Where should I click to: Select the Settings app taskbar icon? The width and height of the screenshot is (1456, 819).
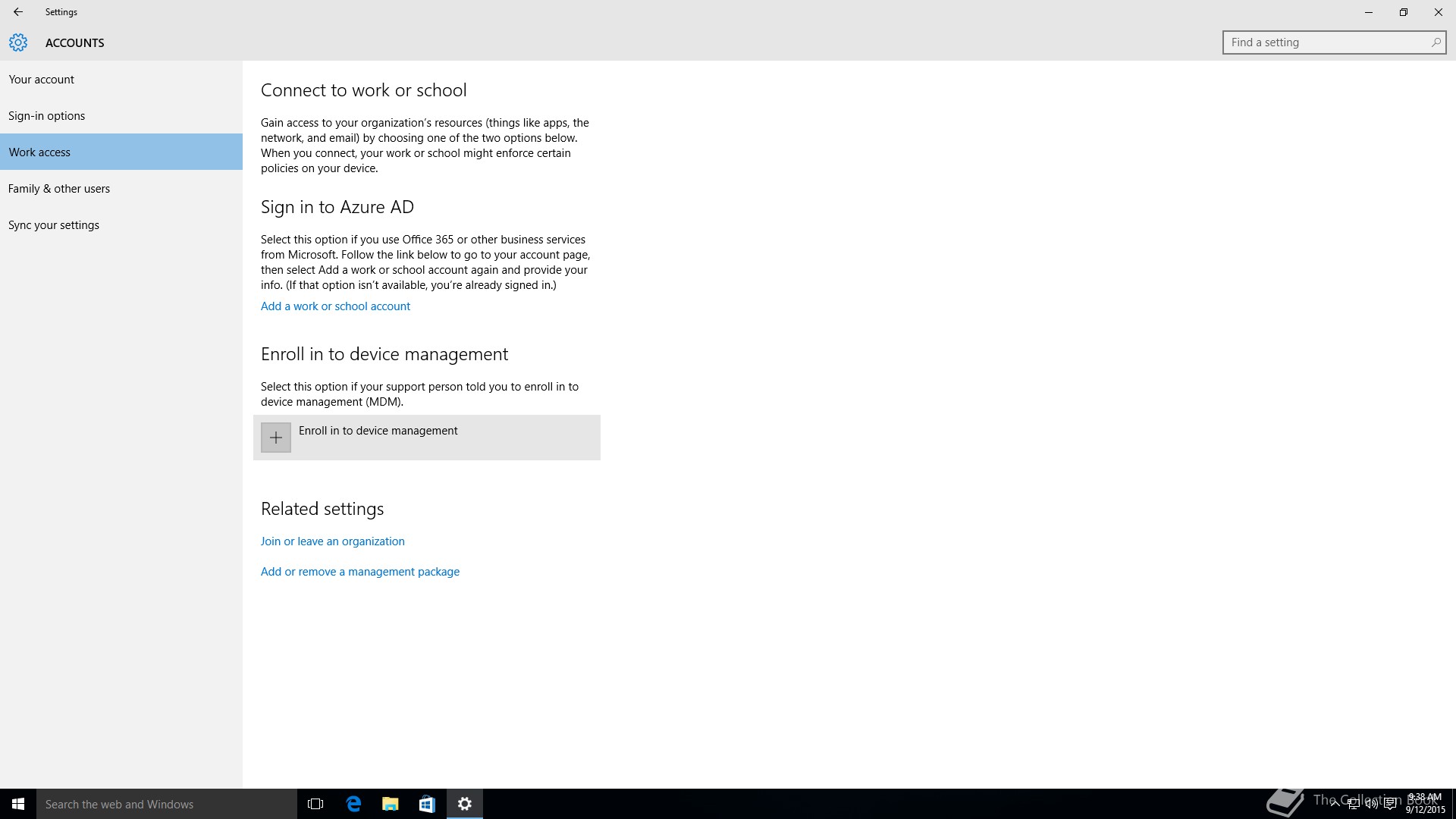point(465,804)
